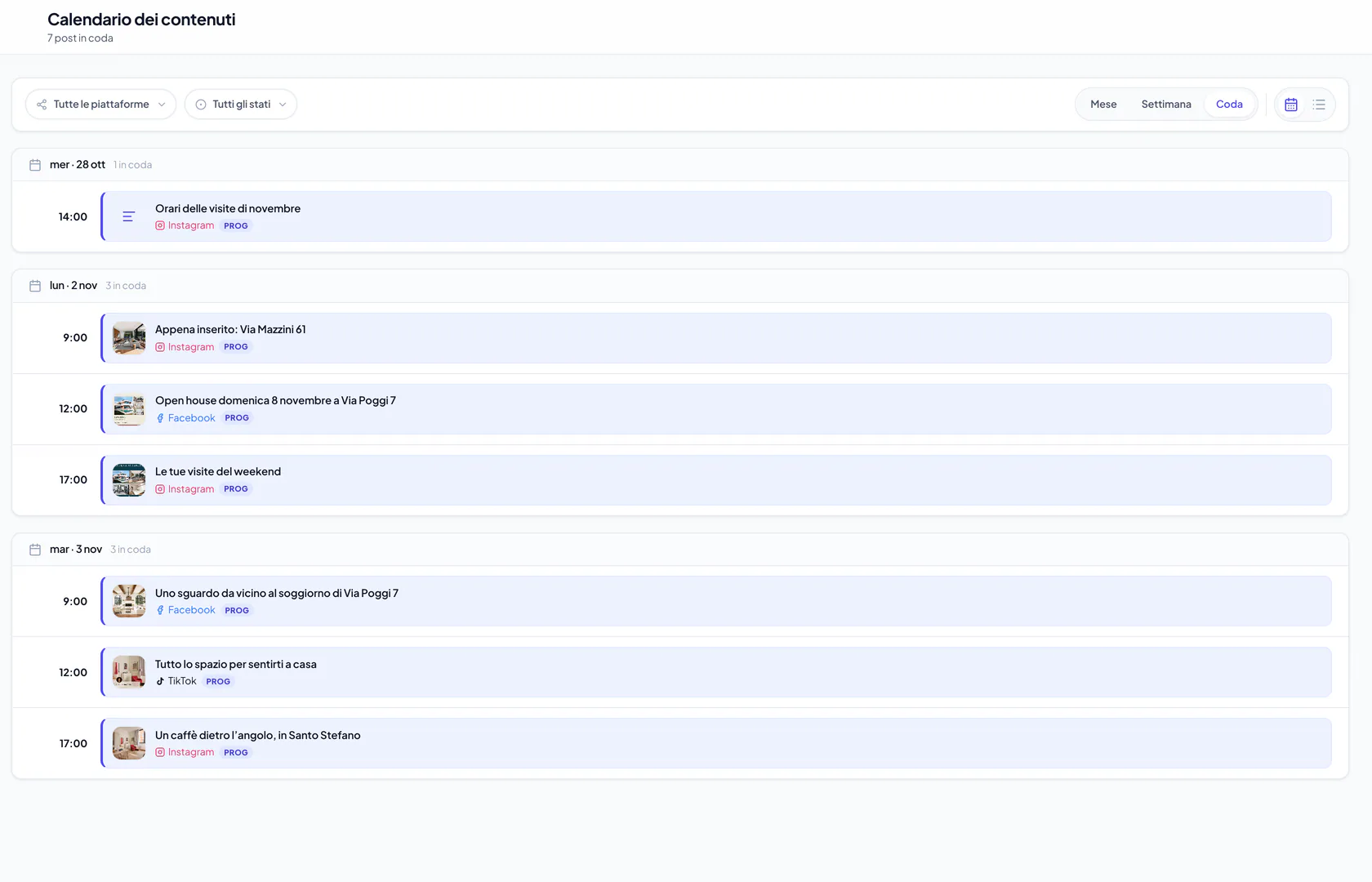This screenshot has height=882, width=1372.
Task: Open post Open house domenica 8 novembre
Action: (716, 409)
